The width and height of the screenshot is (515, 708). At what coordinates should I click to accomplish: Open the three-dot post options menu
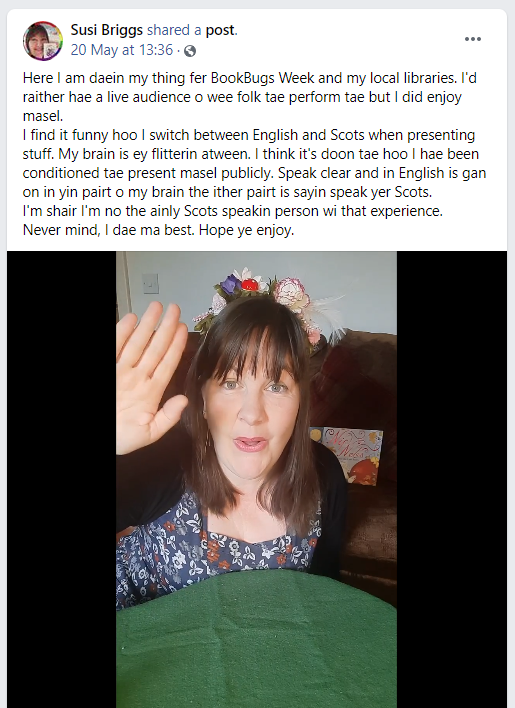tap(473, 39)
